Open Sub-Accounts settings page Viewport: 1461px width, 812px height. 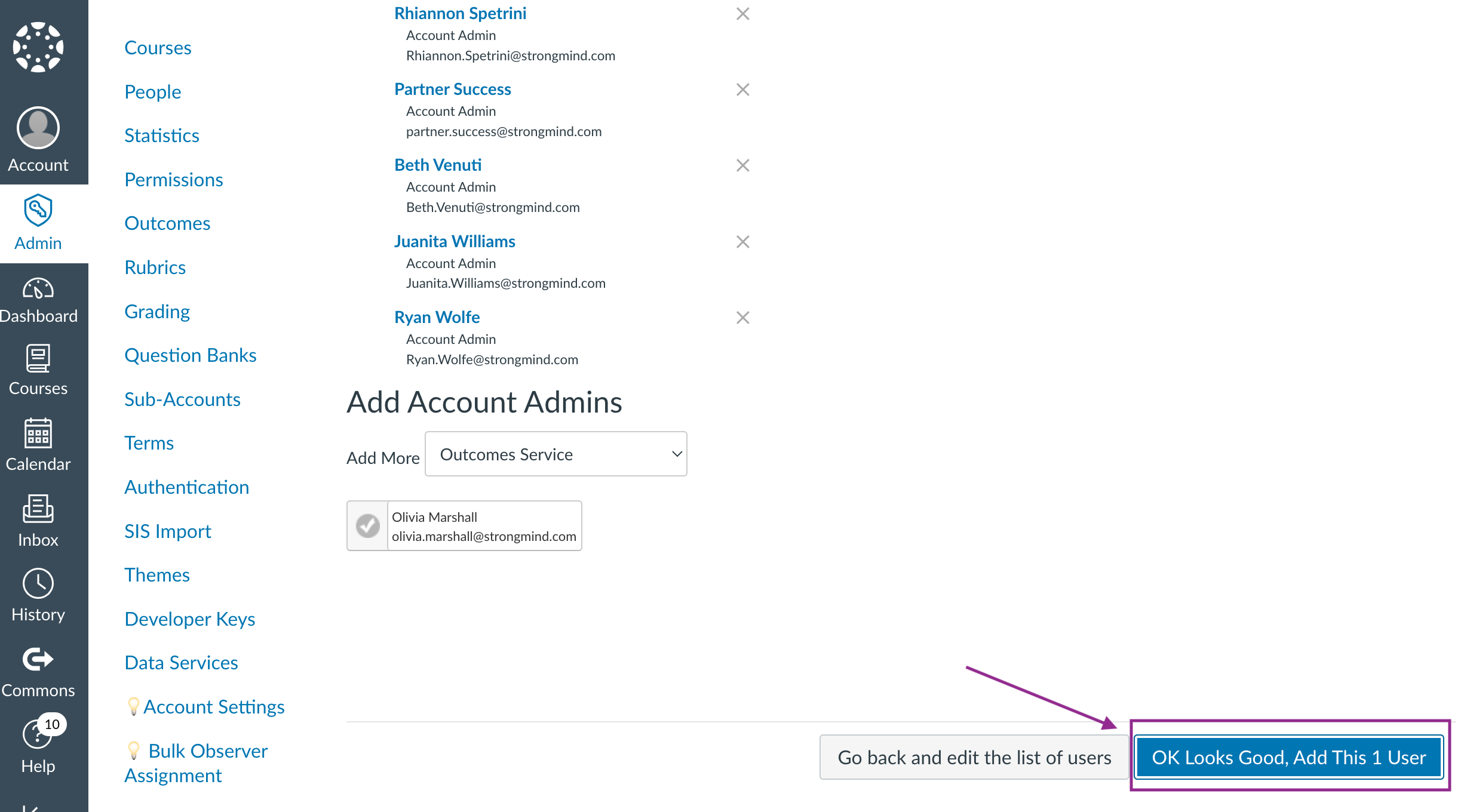coord(181,398)
